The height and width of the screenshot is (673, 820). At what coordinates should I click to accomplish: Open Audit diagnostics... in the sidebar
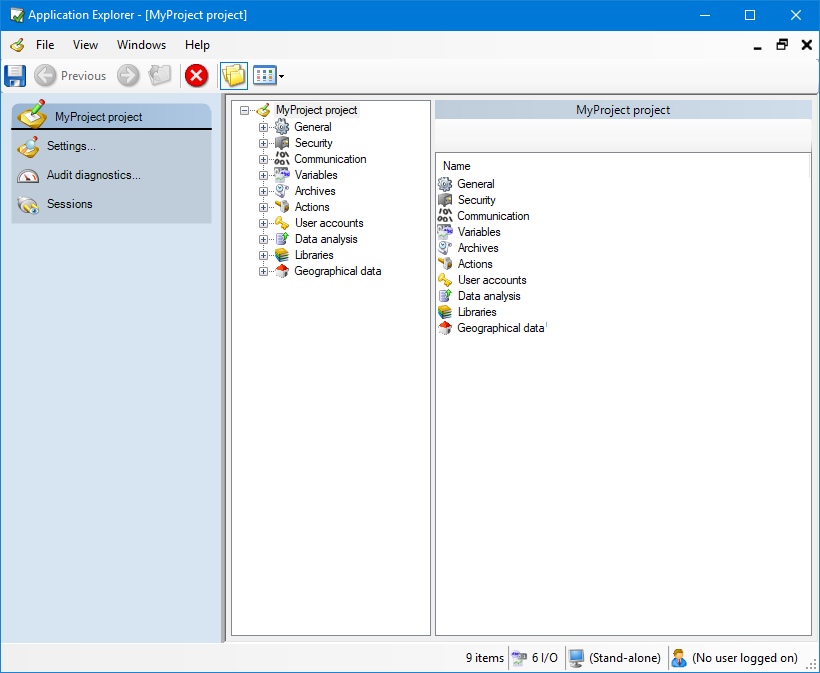click(94, 175)
